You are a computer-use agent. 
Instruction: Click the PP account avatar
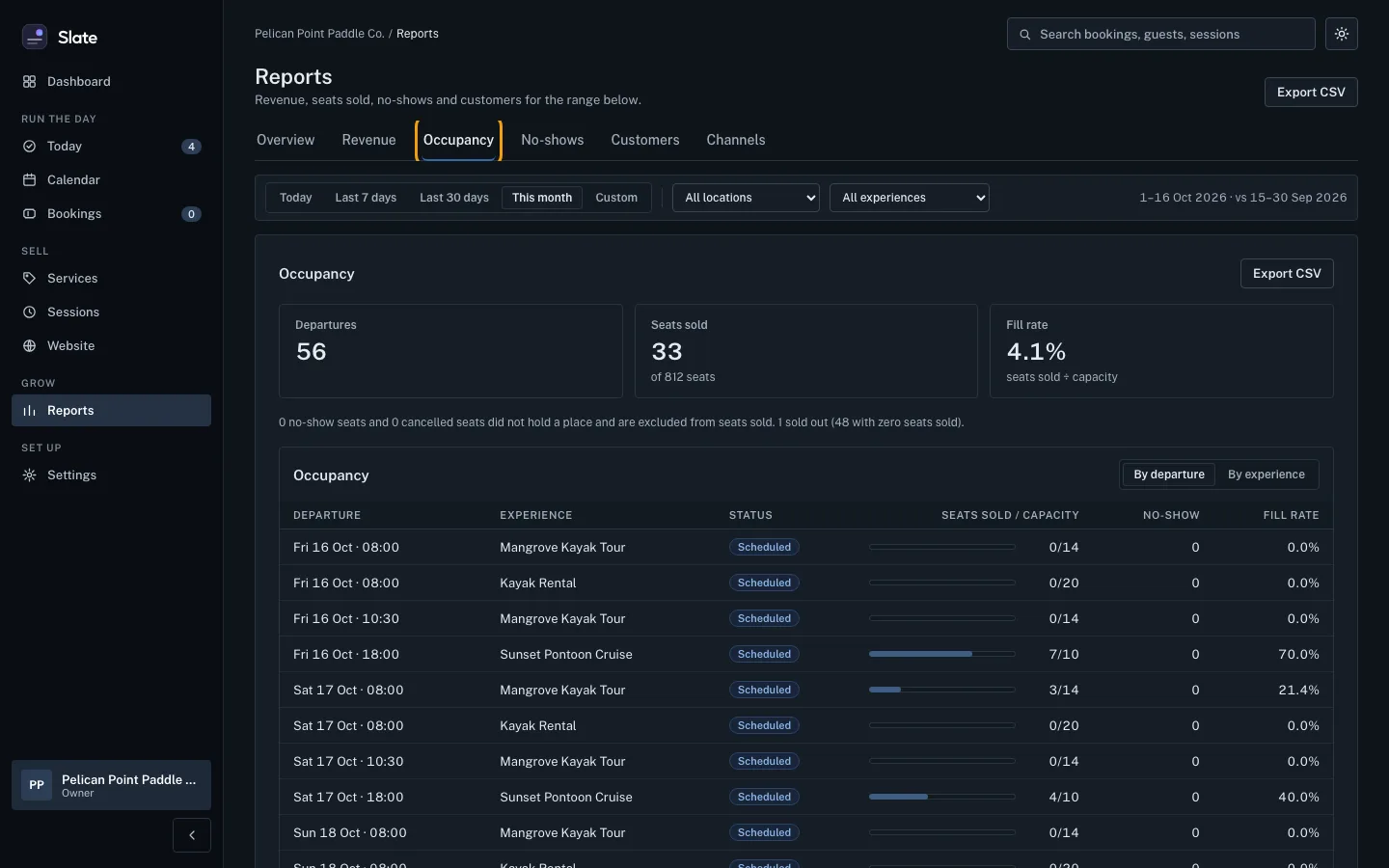point(37,785)
